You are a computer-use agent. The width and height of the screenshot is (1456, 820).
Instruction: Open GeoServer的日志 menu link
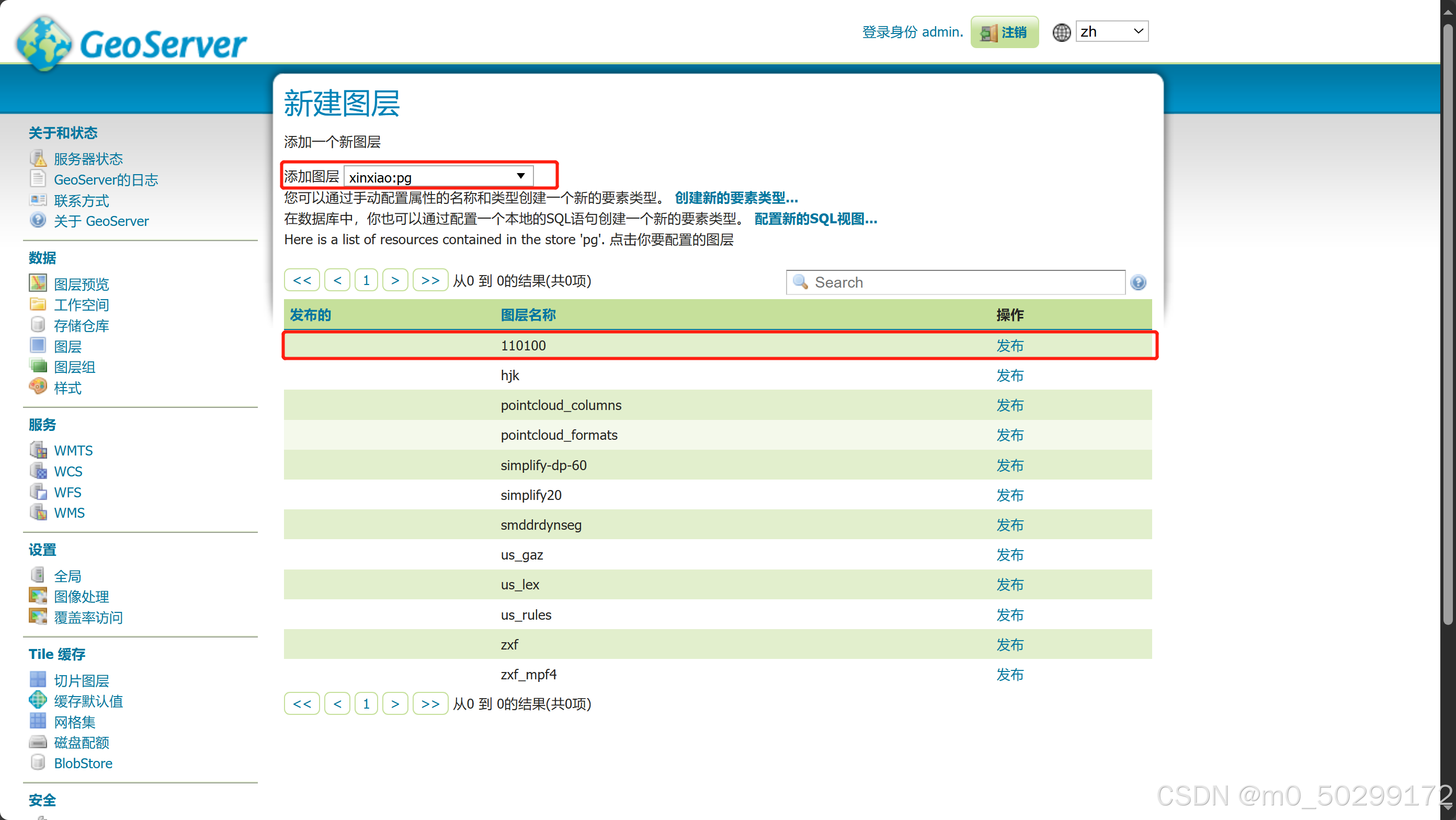[x=106, y=180]
